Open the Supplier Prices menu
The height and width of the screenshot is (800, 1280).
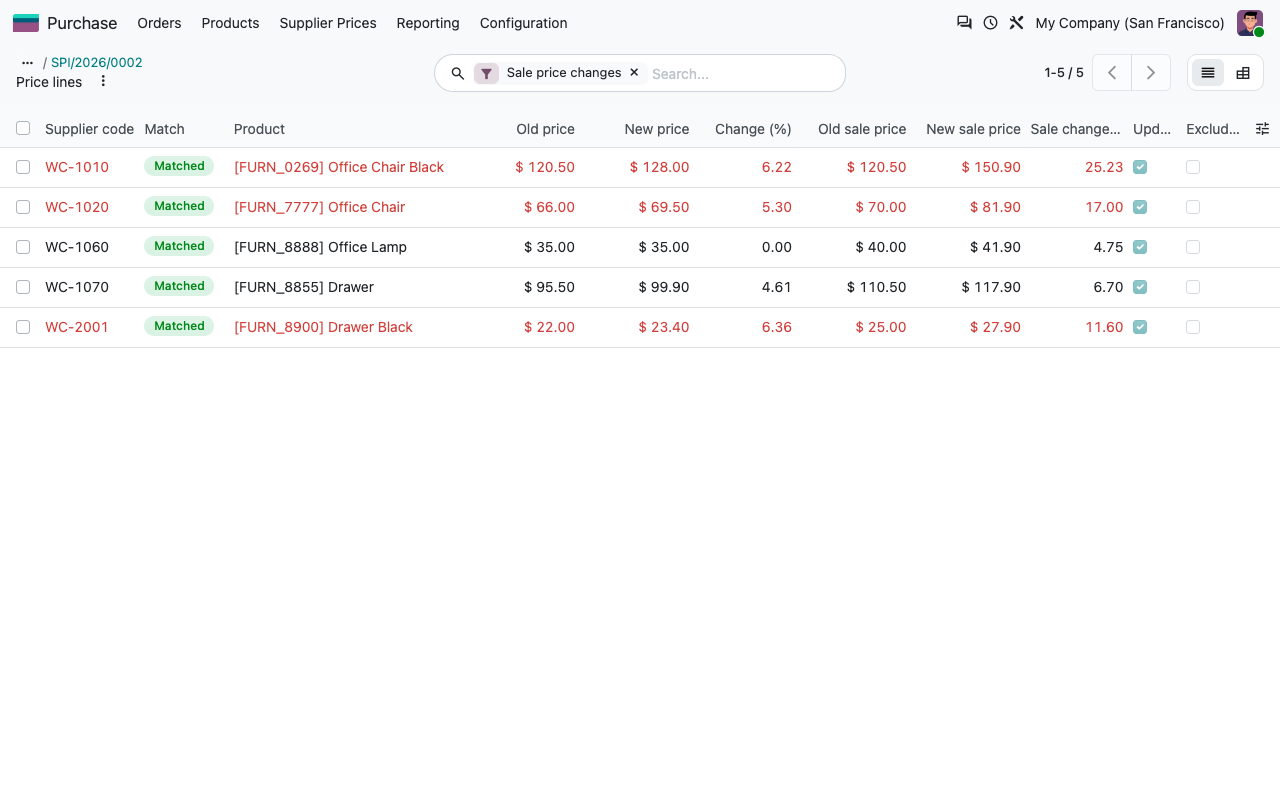pos(328,23)
